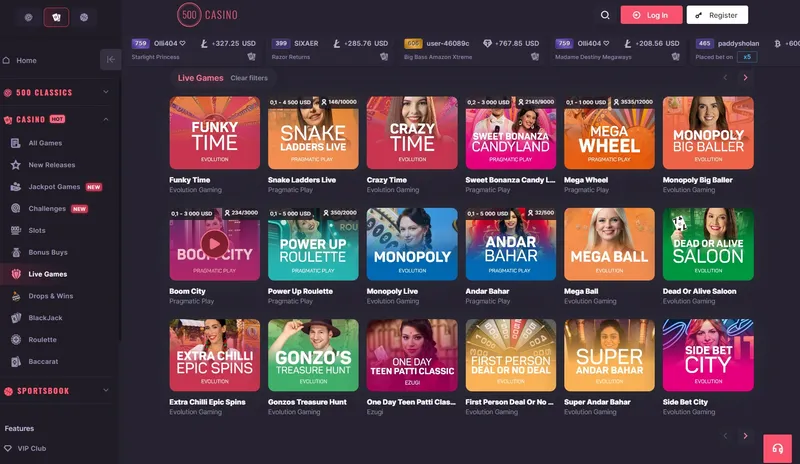Click the Register button
This screenshot has width=800, height=464.
coord(717,15)
